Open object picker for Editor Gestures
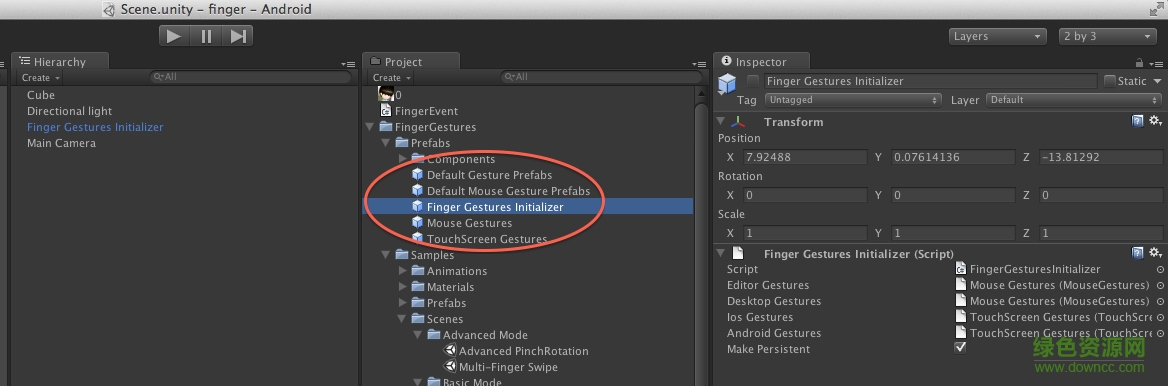Viewport: 1168px width, 386px height. pos(1161,285)
